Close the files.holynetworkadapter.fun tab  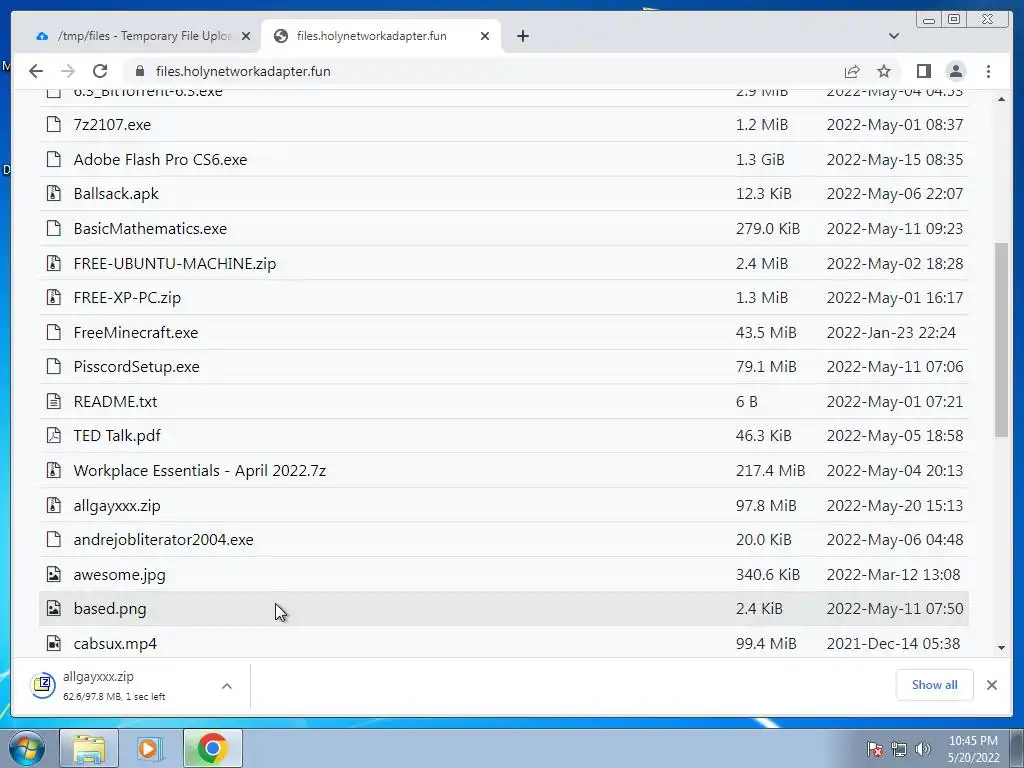[x=485, y=36]
